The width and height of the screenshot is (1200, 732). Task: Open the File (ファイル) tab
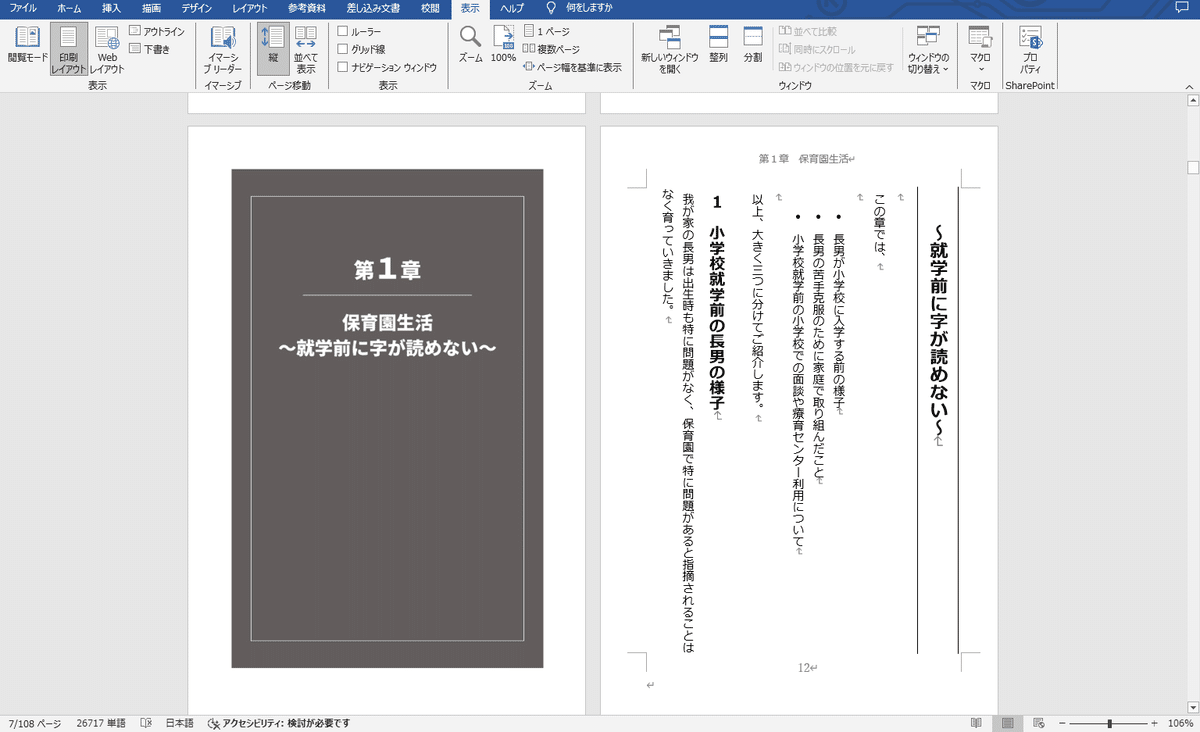pyautogui.click(x=24, y=7)
